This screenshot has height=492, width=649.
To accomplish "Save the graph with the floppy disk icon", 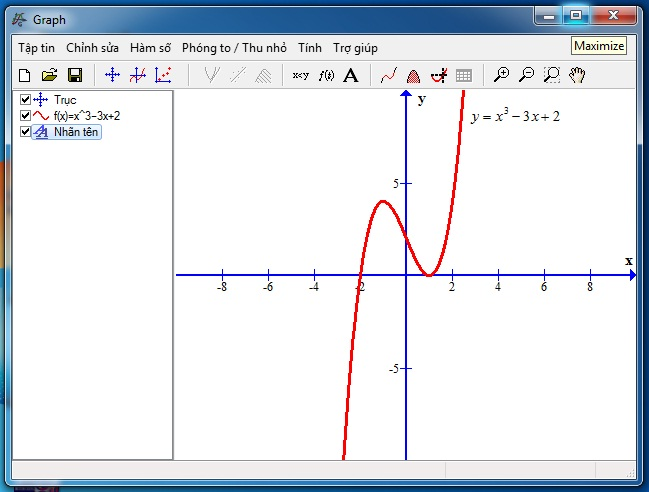I will (x=74, y=75).
